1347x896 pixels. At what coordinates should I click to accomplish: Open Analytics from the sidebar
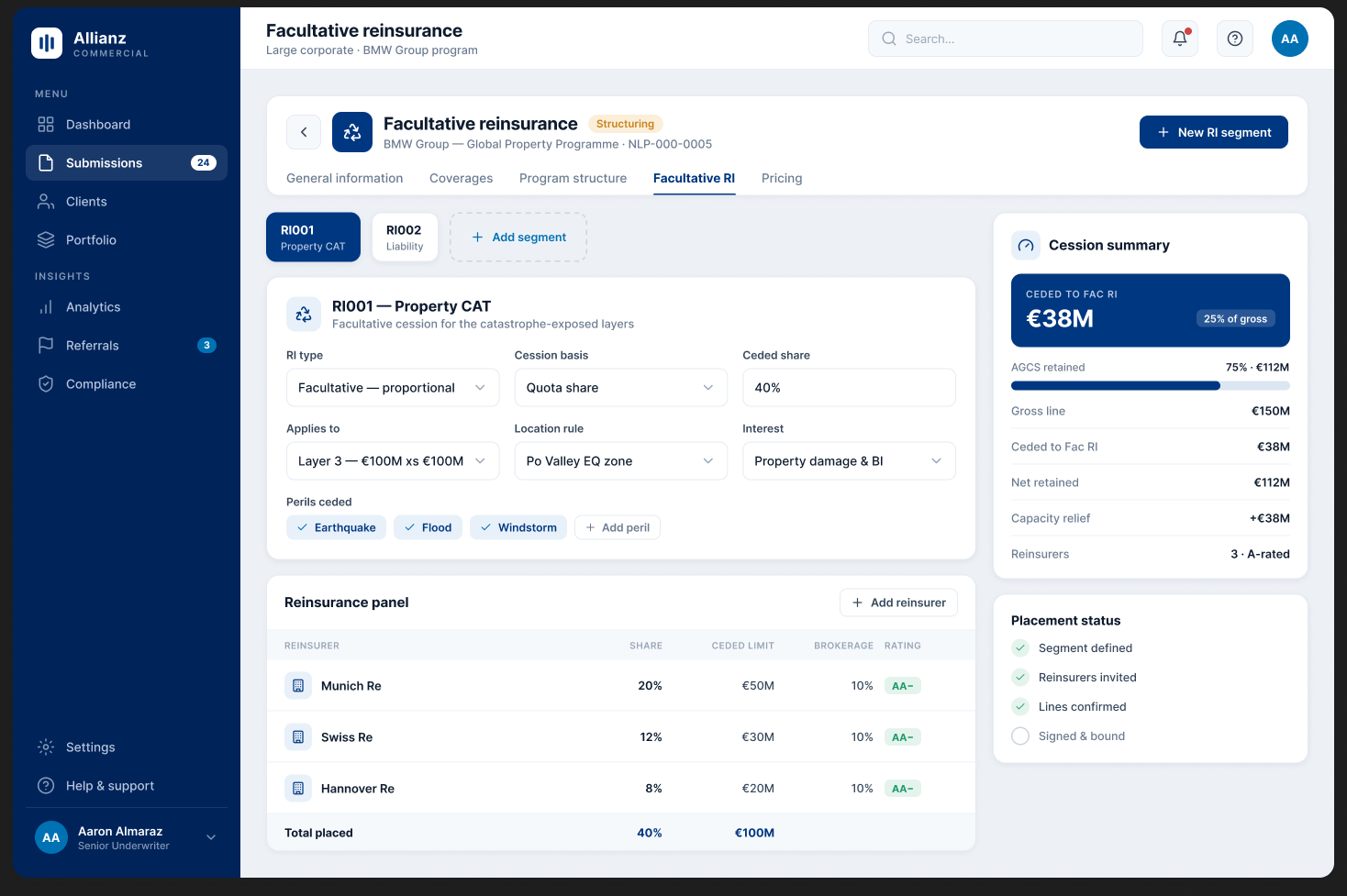point(127,307)
